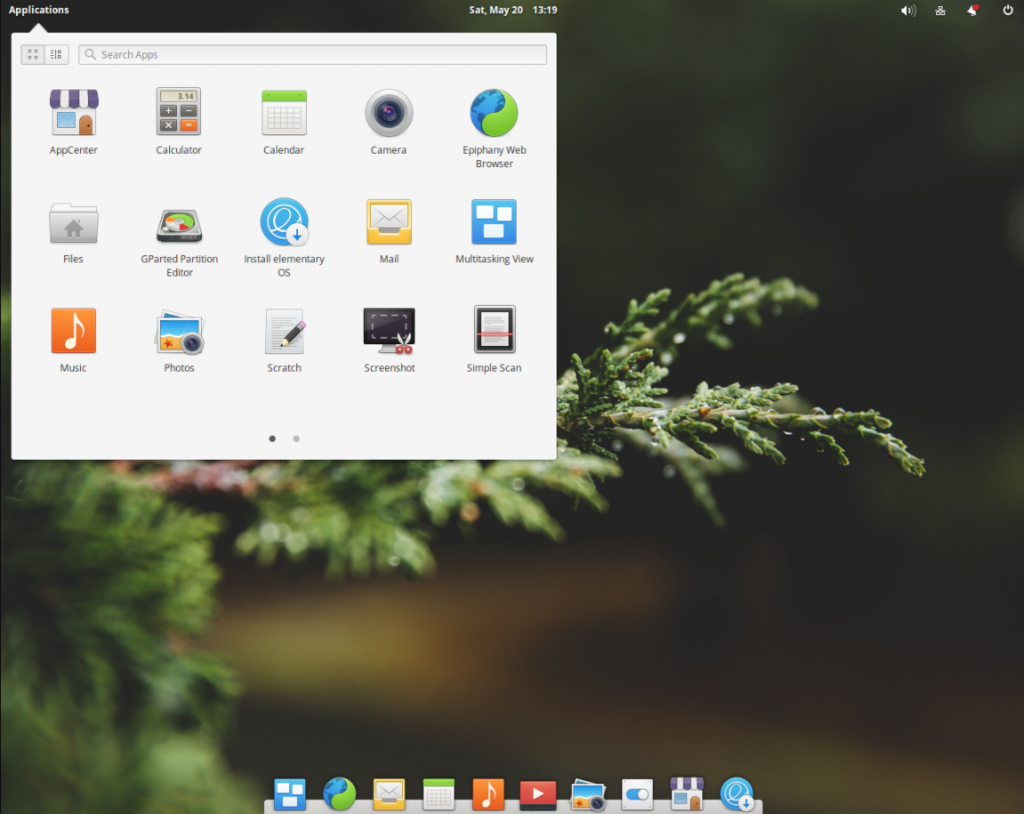Image resolution: width=1024 pixels, height=814 pixels.
Task: Expand the network indicator menu
Action: click(x=940, y=10)
